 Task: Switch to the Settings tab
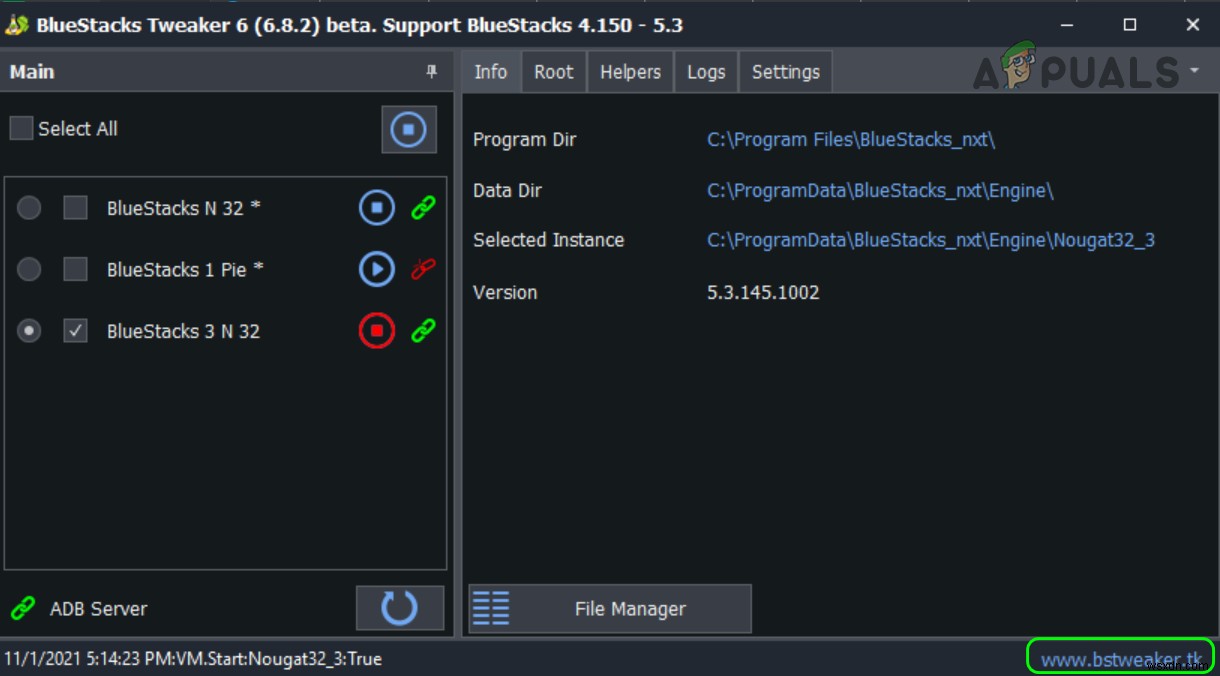[785, 71]
